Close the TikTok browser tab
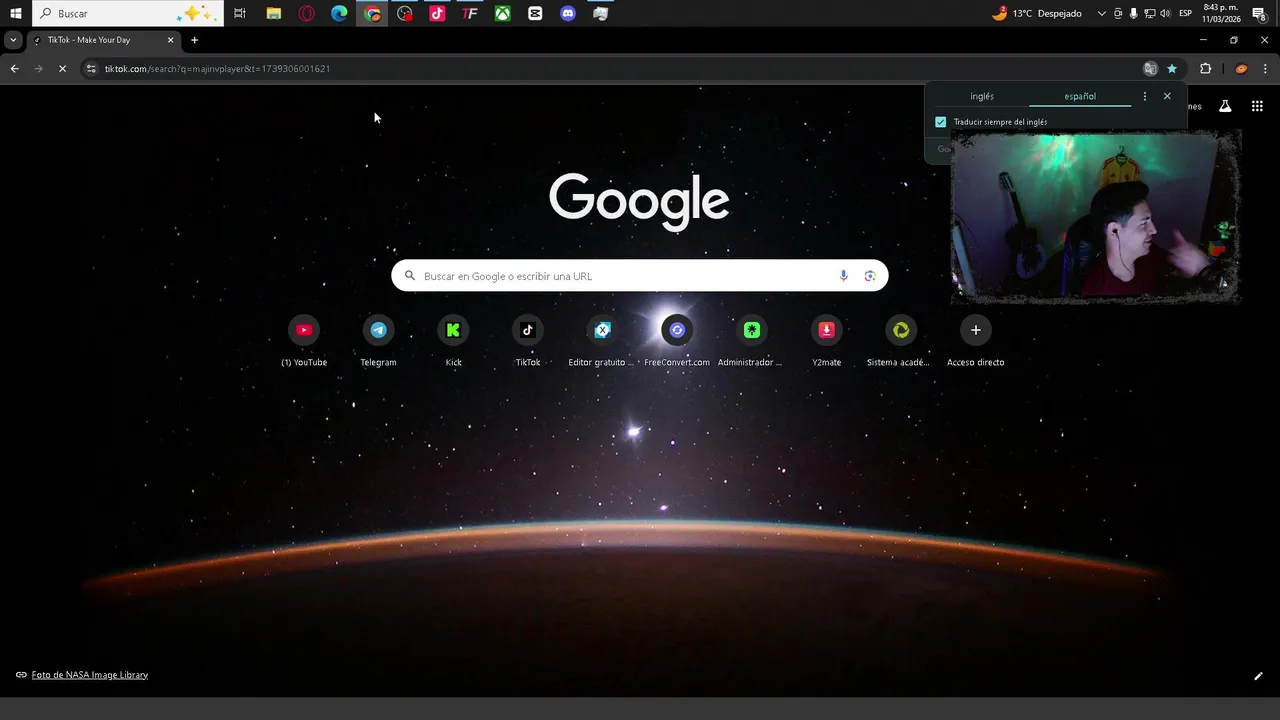The image size is (1280, 720). 170,40
